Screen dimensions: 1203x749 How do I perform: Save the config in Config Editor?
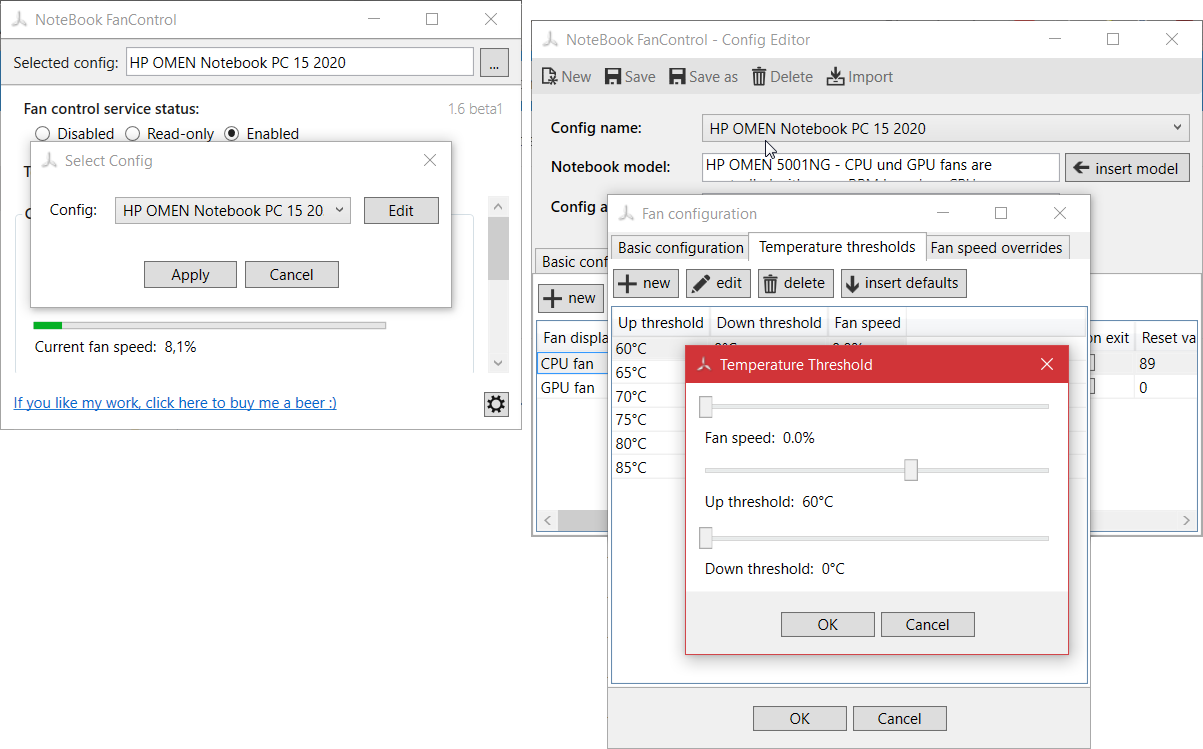630,77
